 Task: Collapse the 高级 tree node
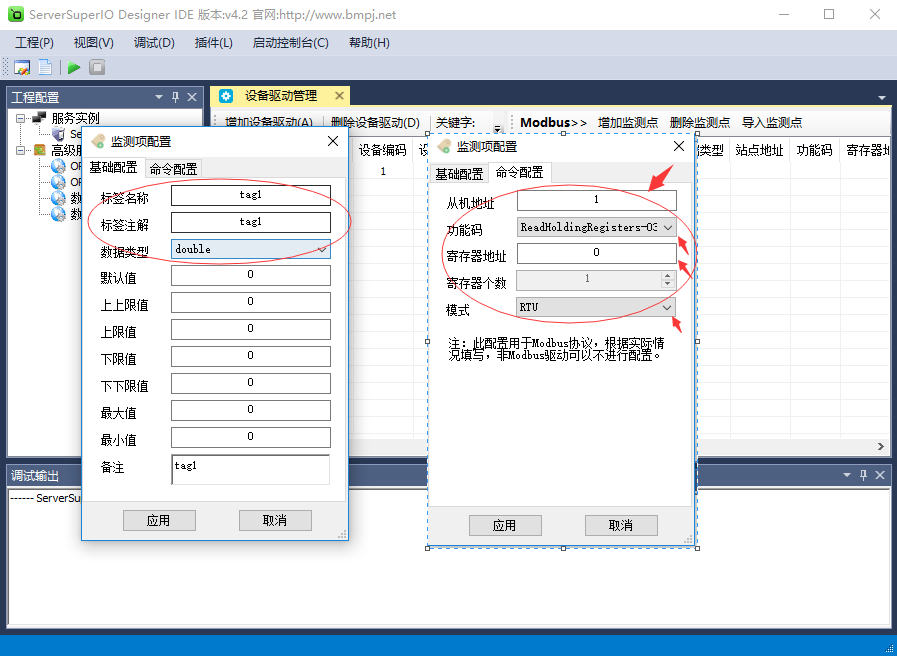point(21,150)
